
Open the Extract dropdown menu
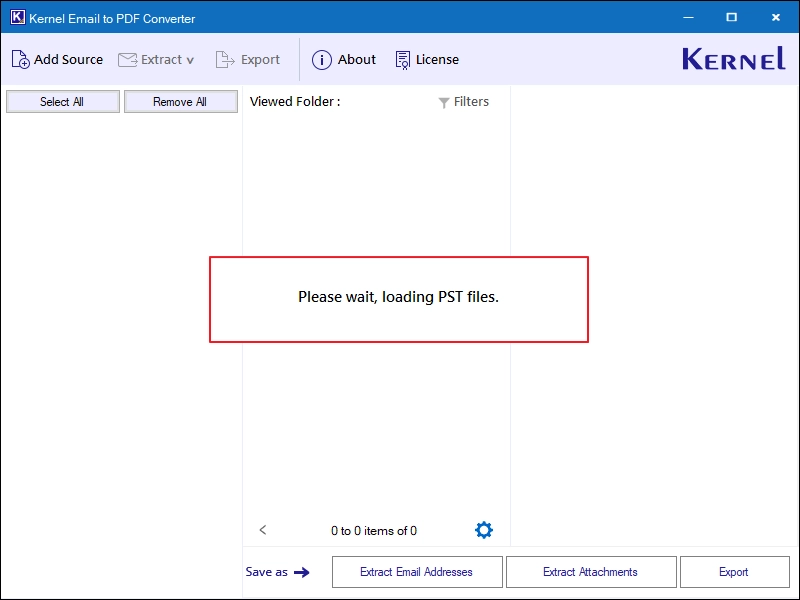[x=156, y=60]
